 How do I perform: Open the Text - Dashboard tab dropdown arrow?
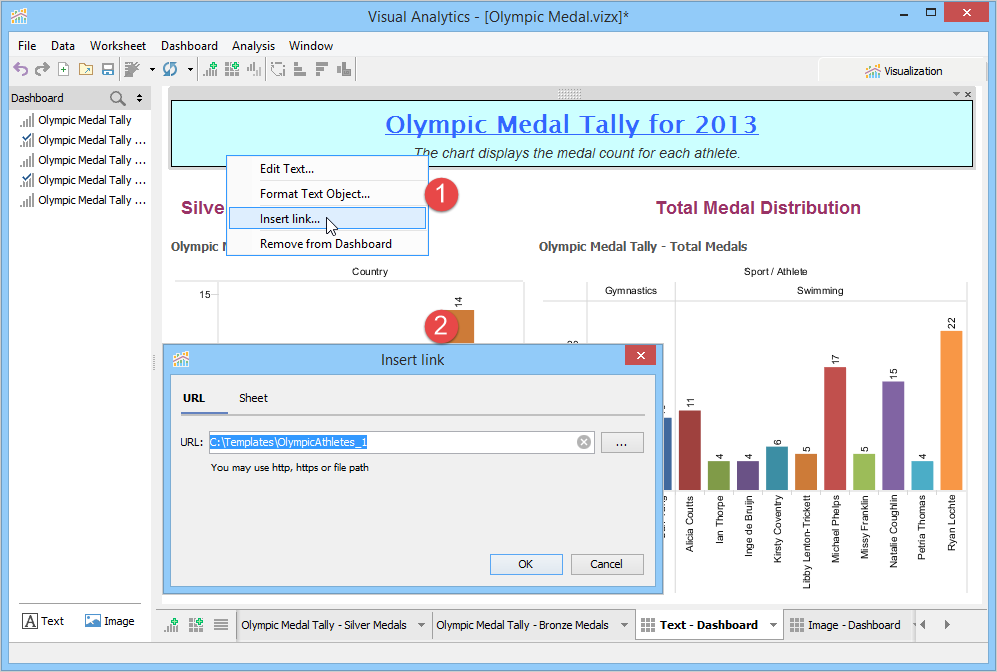point(773,625)
